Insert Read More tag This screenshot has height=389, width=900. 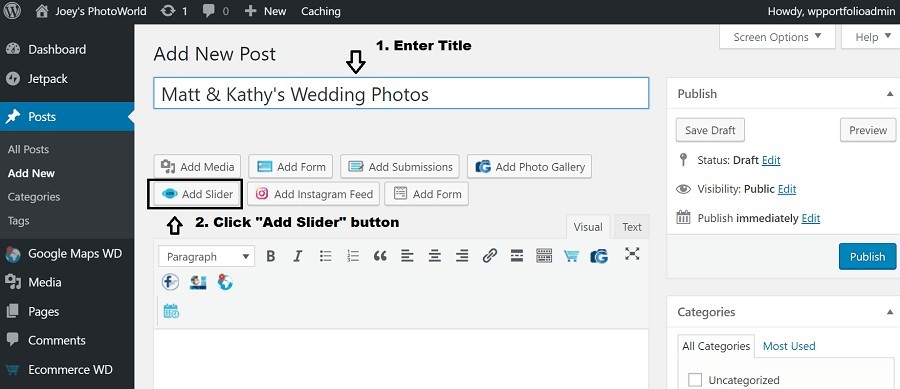tap(517, 256)
